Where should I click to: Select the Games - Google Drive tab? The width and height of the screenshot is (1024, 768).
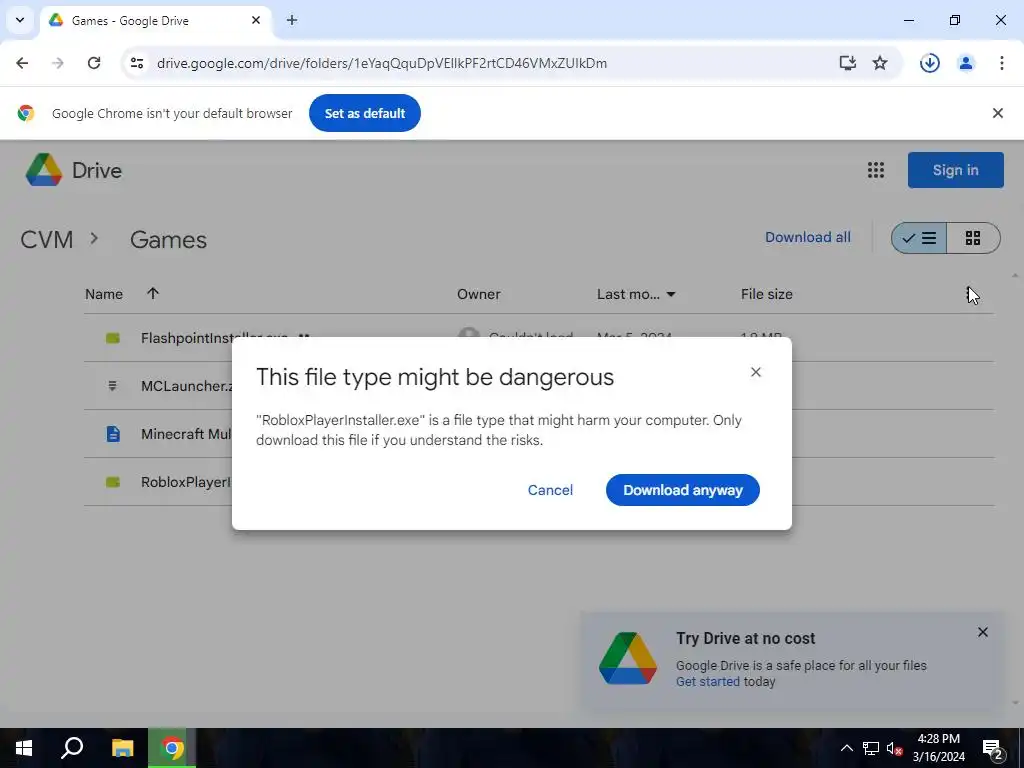coord(155,21)
